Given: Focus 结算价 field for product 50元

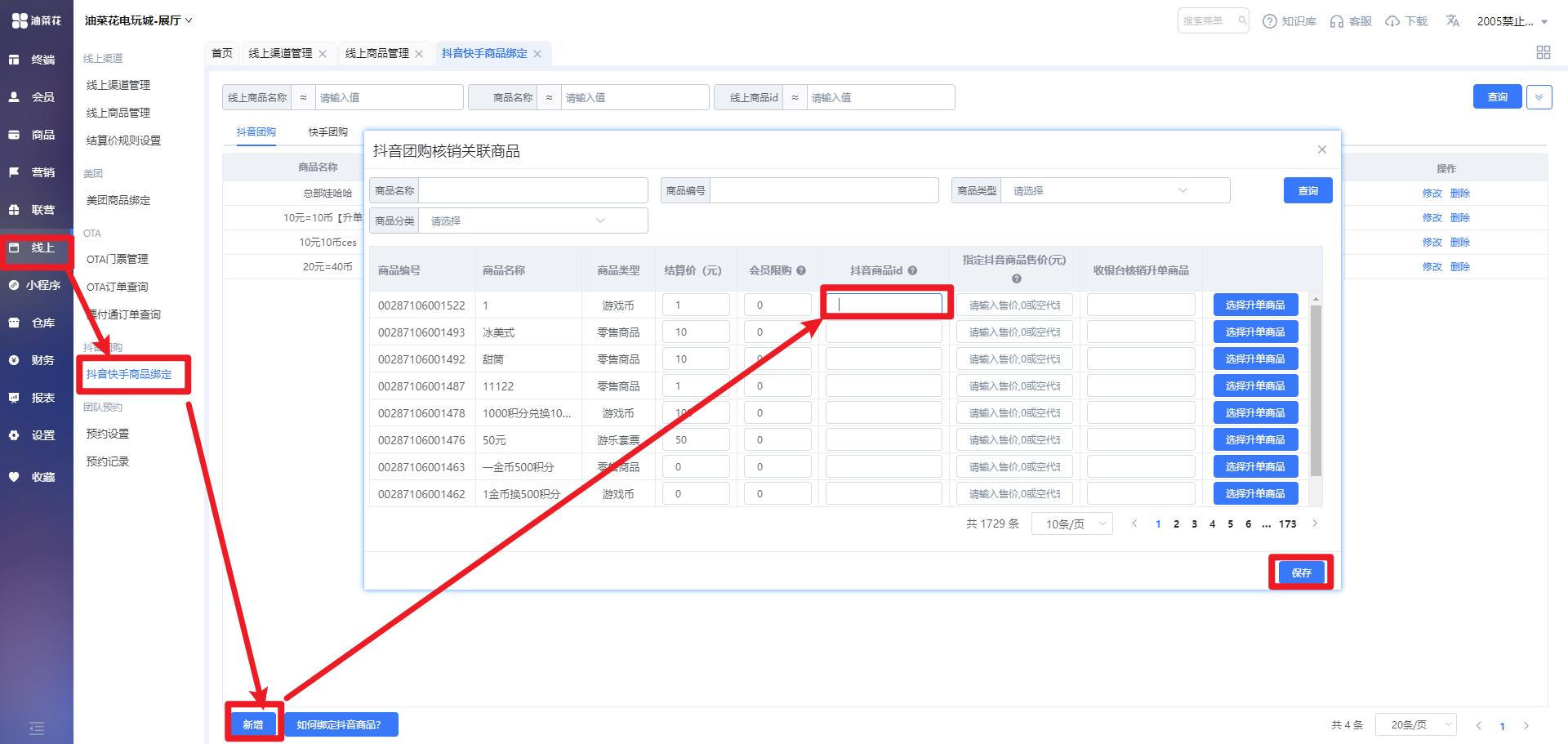Looking at the screenshot, I should pyautogui.click(x=696, y=439).
